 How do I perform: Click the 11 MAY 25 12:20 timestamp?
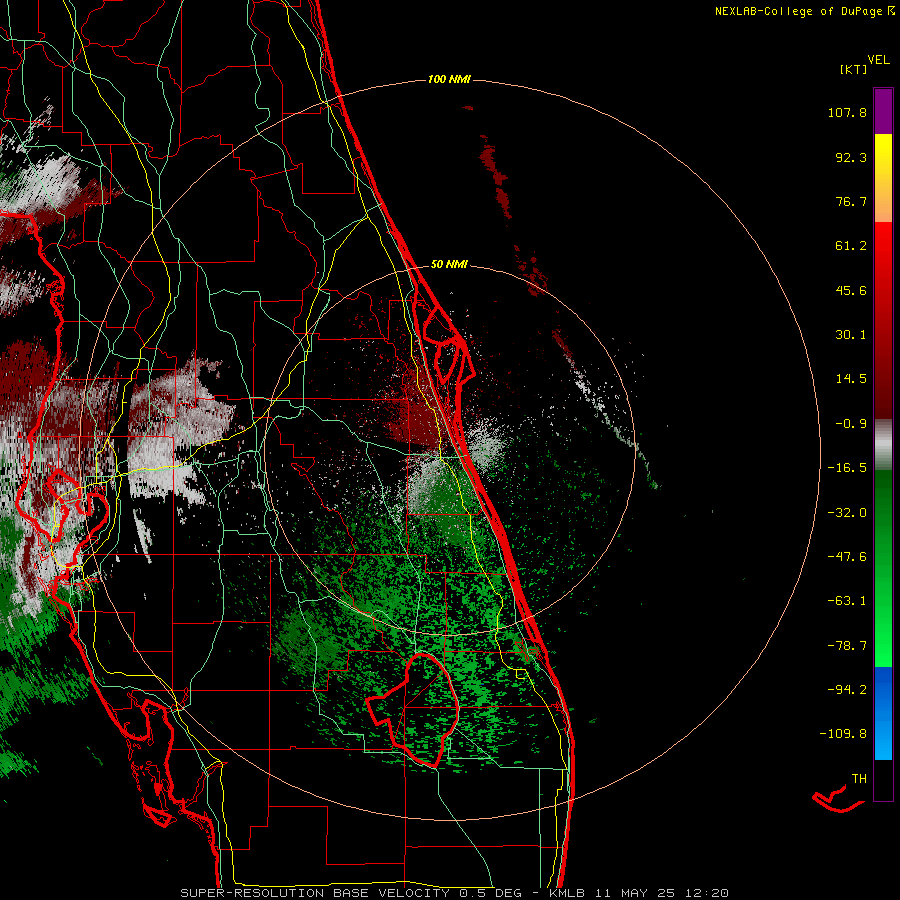pos(662,893)
